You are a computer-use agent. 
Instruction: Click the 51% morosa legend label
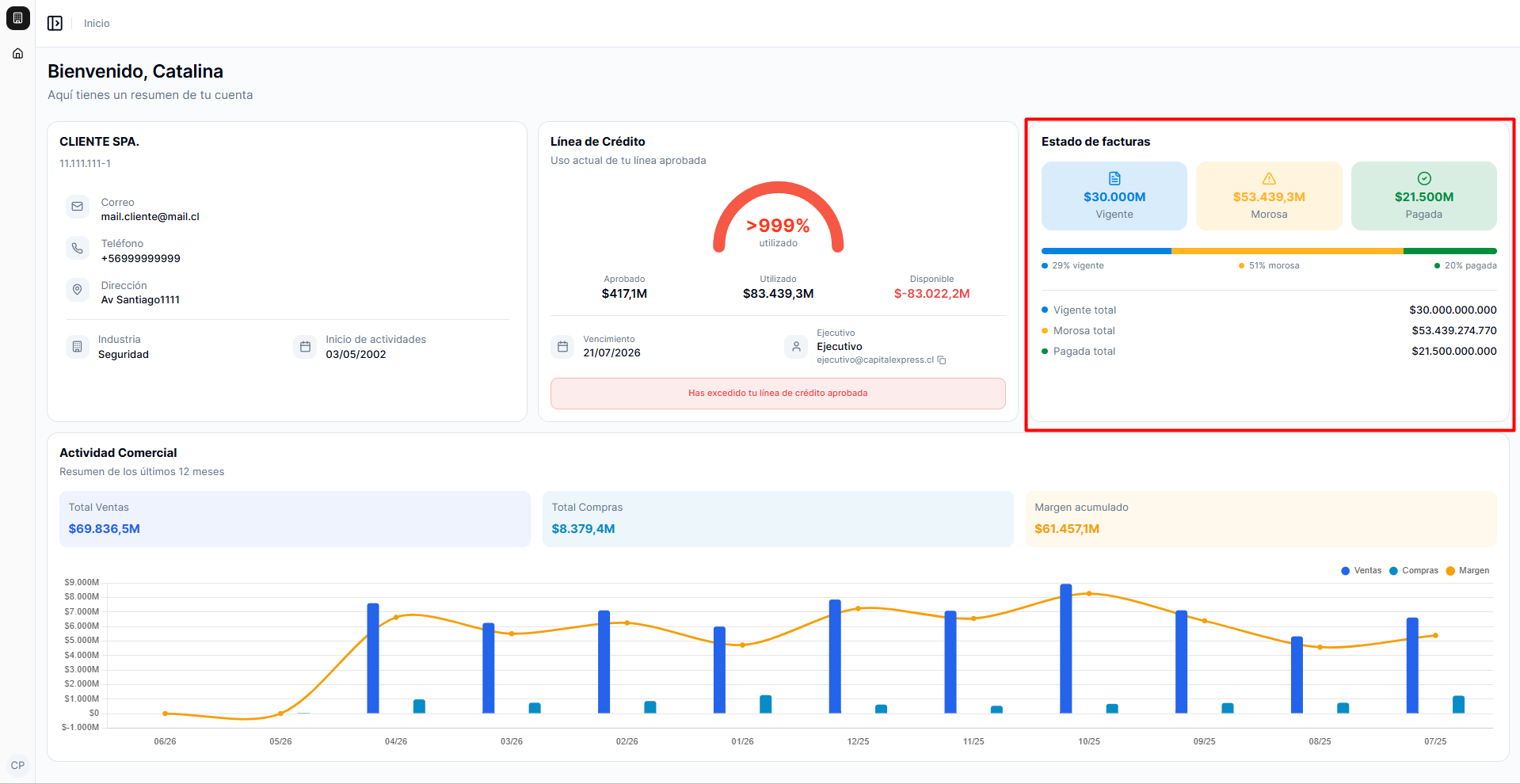1269,266
